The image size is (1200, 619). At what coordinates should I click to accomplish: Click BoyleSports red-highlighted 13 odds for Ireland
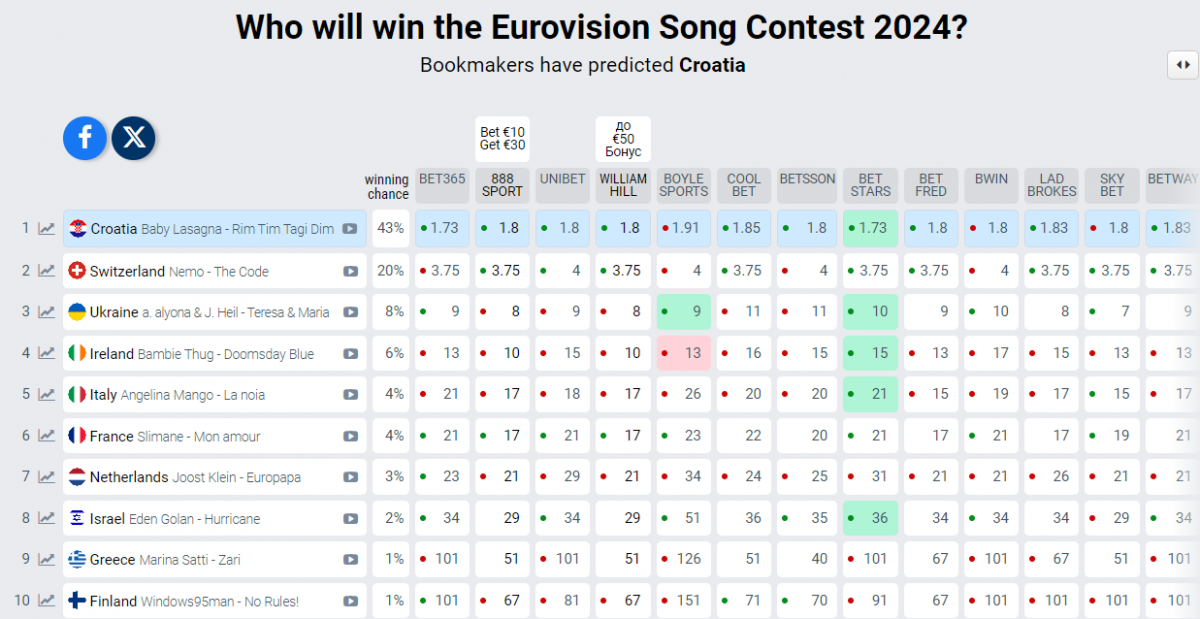684,353
